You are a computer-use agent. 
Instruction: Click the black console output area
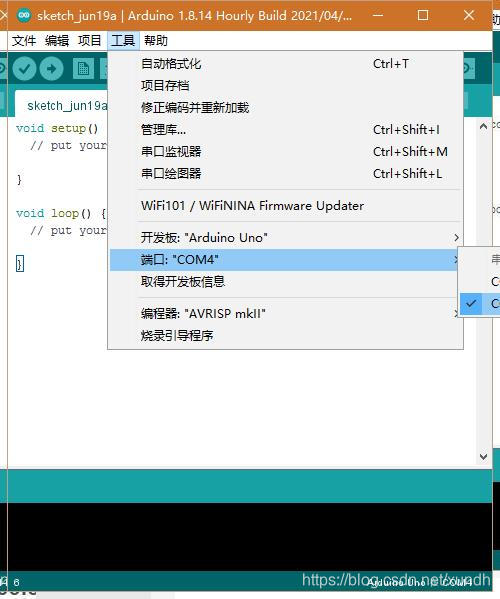pyautogui.click(x=250, y=537)
